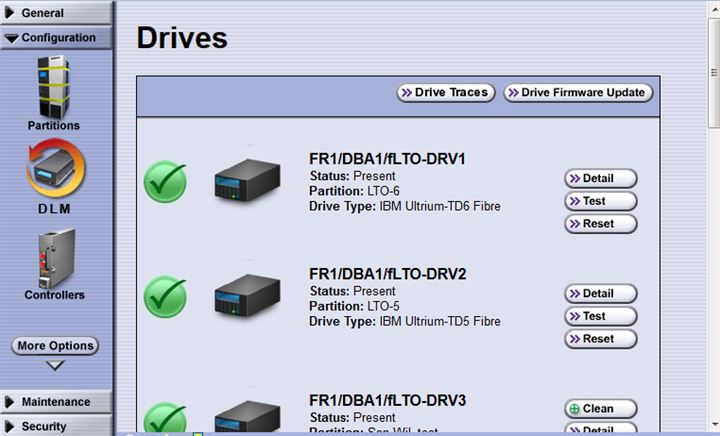
Task: Click the Partition: LTO-6 text
Action: click(354, 191)
